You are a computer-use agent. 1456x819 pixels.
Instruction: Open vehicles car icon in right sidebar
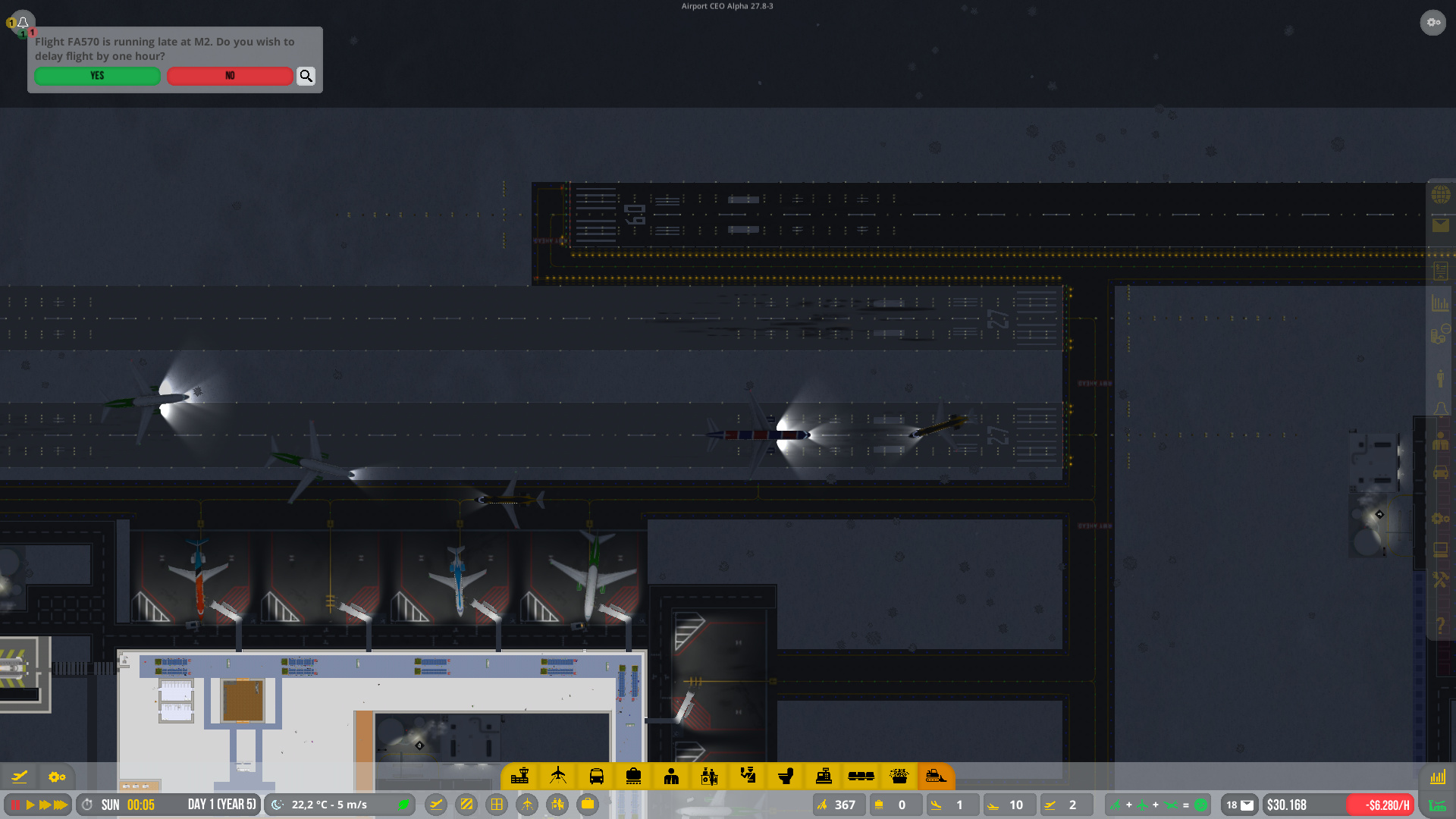pos(1441,473)
